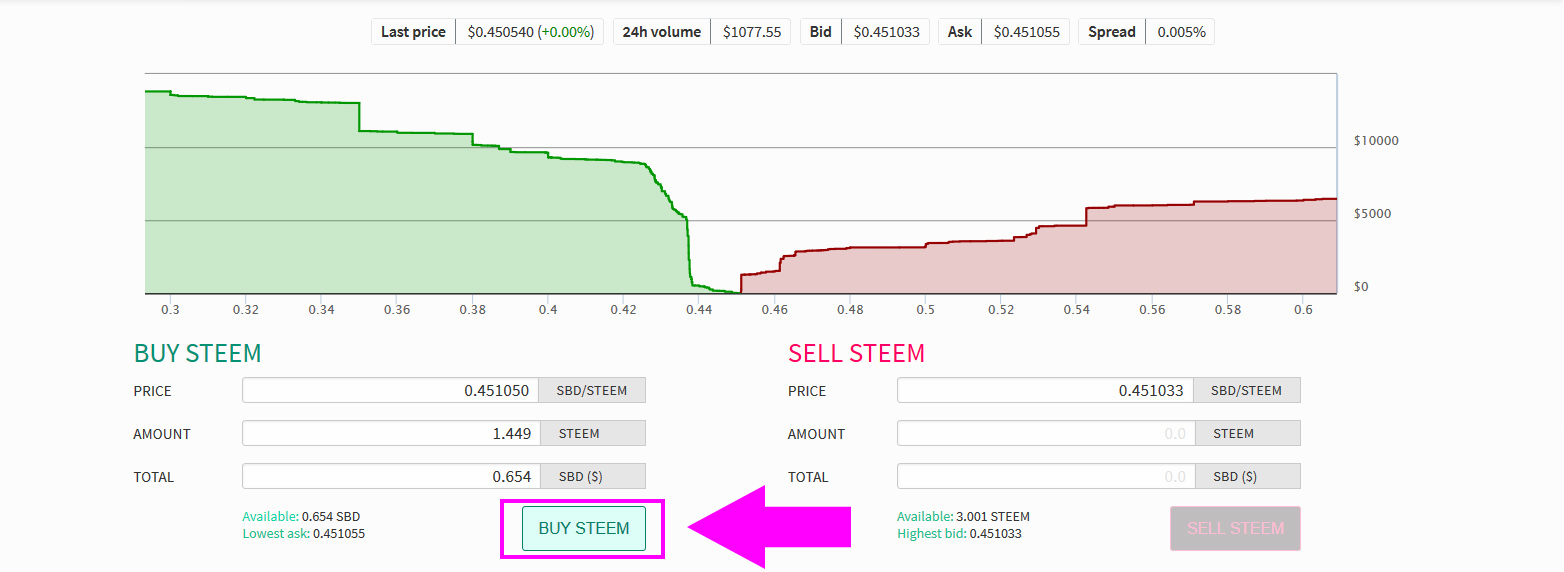Edit the Buy Steem price field
This screenshot has height=572, width=1564.
[x=391, y=390]
